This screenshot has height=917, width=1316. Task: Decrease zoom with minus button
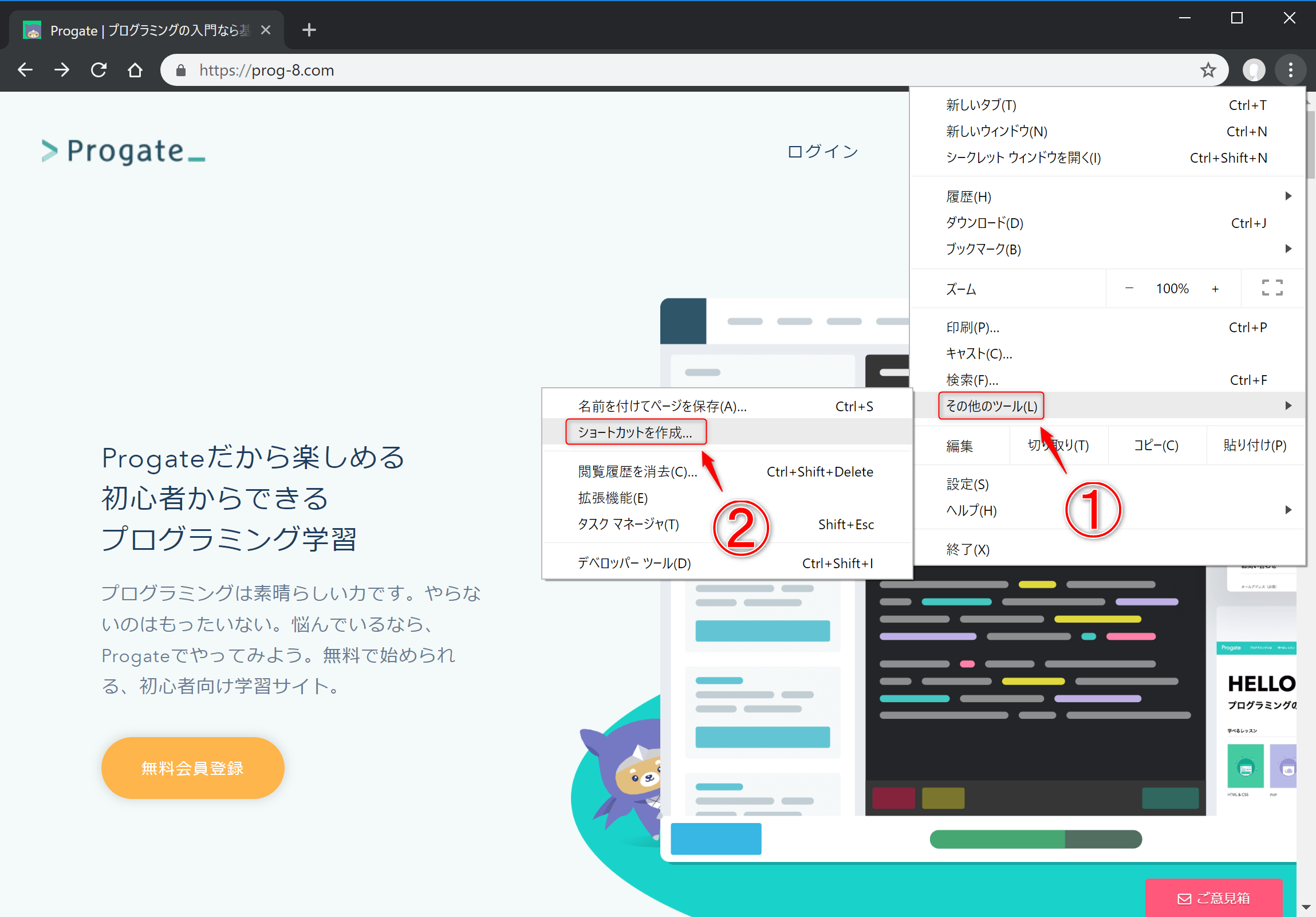tap(1129, 288)
